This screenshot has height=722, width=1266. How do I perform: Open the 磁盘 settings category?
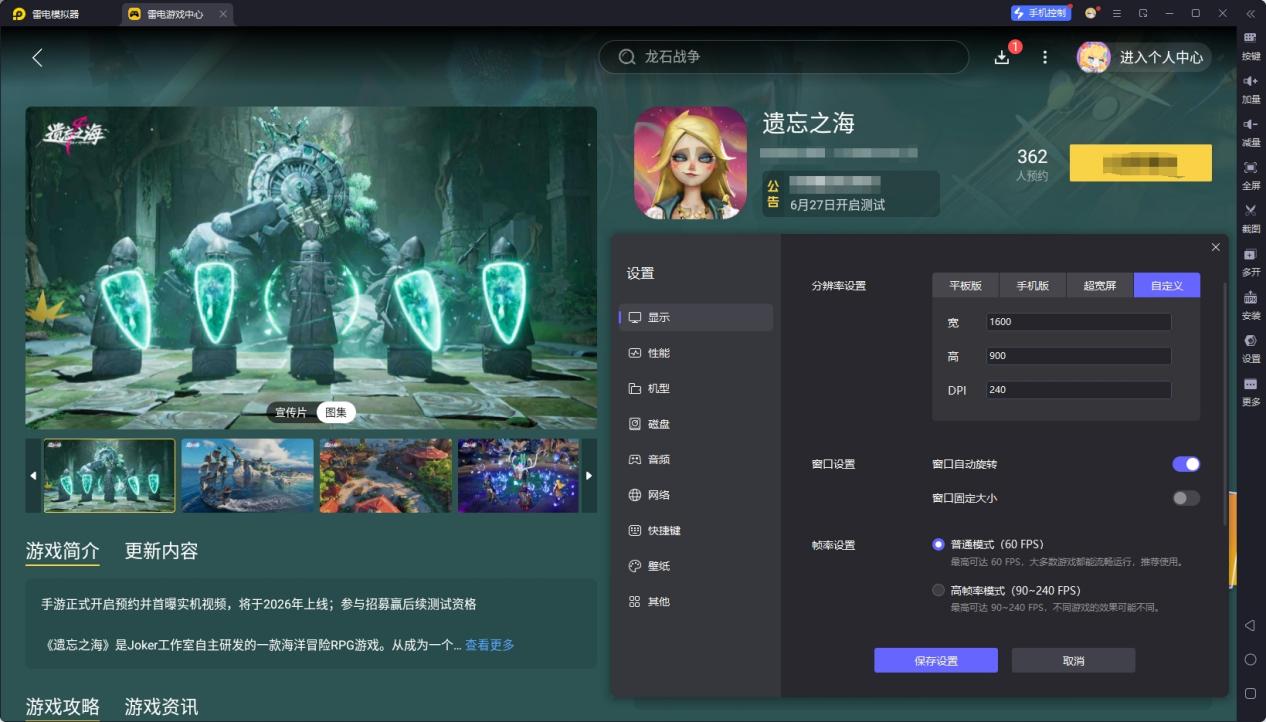(696, 424)
